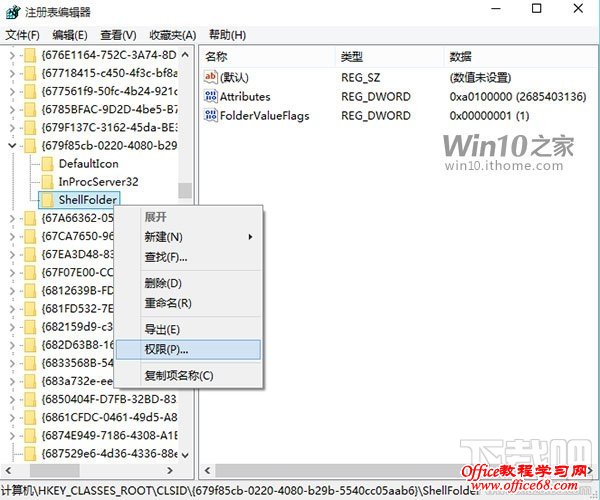Click the InProcServer32 folder icon
Viewport: 600px width, 500px height.
[x=47, y=182]
